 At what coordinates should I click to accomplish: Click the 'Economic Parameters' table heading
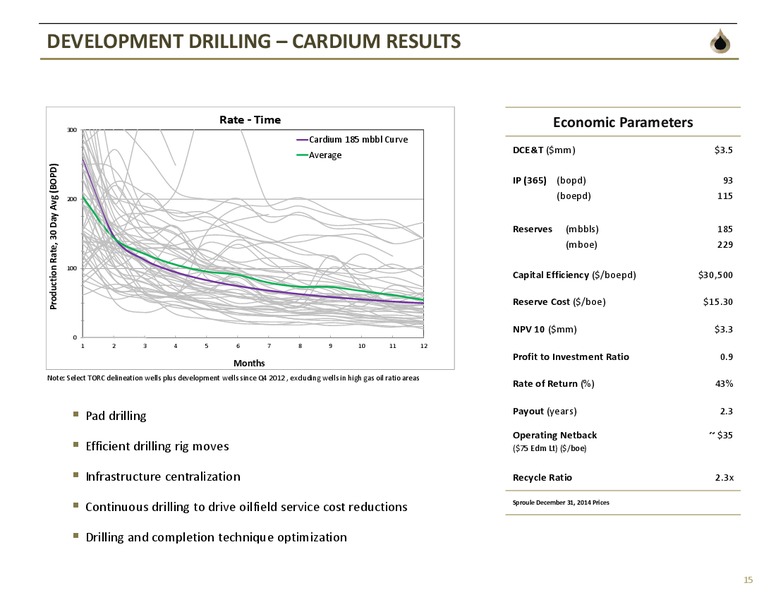point(623,122)
